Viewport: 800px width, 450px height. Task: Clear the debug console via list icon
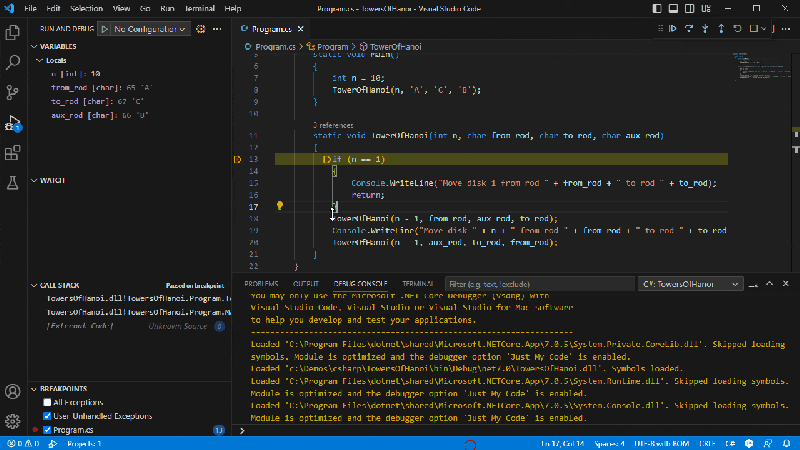[753, 284]
